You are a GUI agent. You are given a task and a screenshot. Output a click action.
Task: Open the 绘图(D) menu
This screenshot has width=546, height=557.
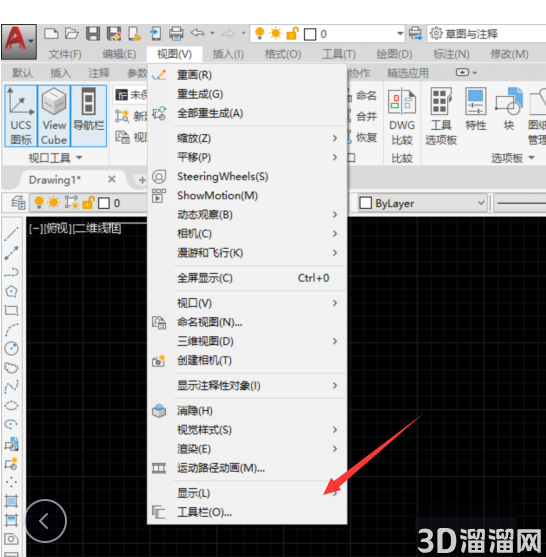pyautogui.click(x=394, y=54)
